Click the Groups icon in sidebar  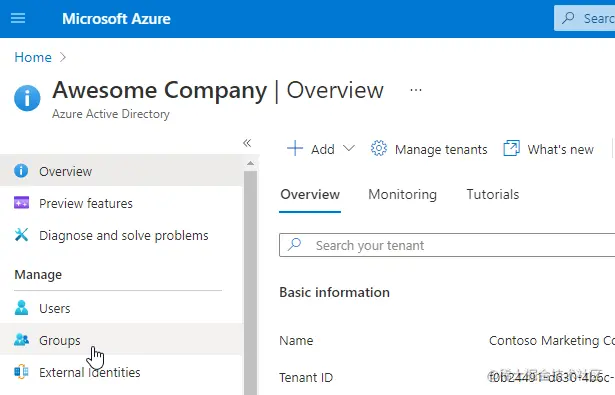point(21,340)
